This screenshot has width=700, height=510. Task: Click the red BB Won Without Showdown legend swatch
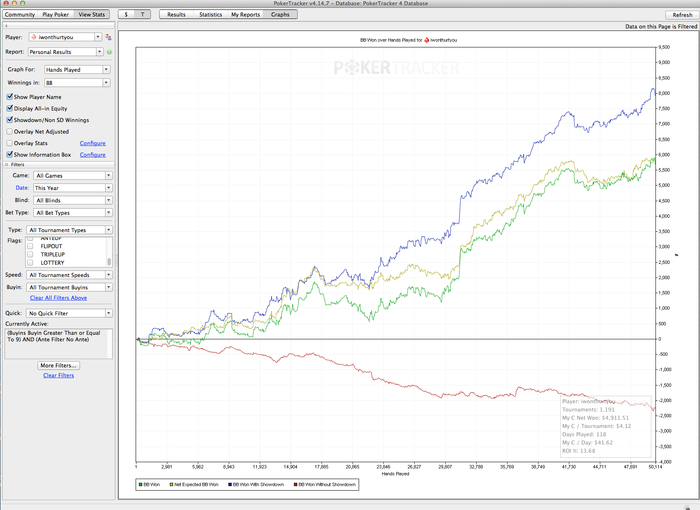point(295,485)
